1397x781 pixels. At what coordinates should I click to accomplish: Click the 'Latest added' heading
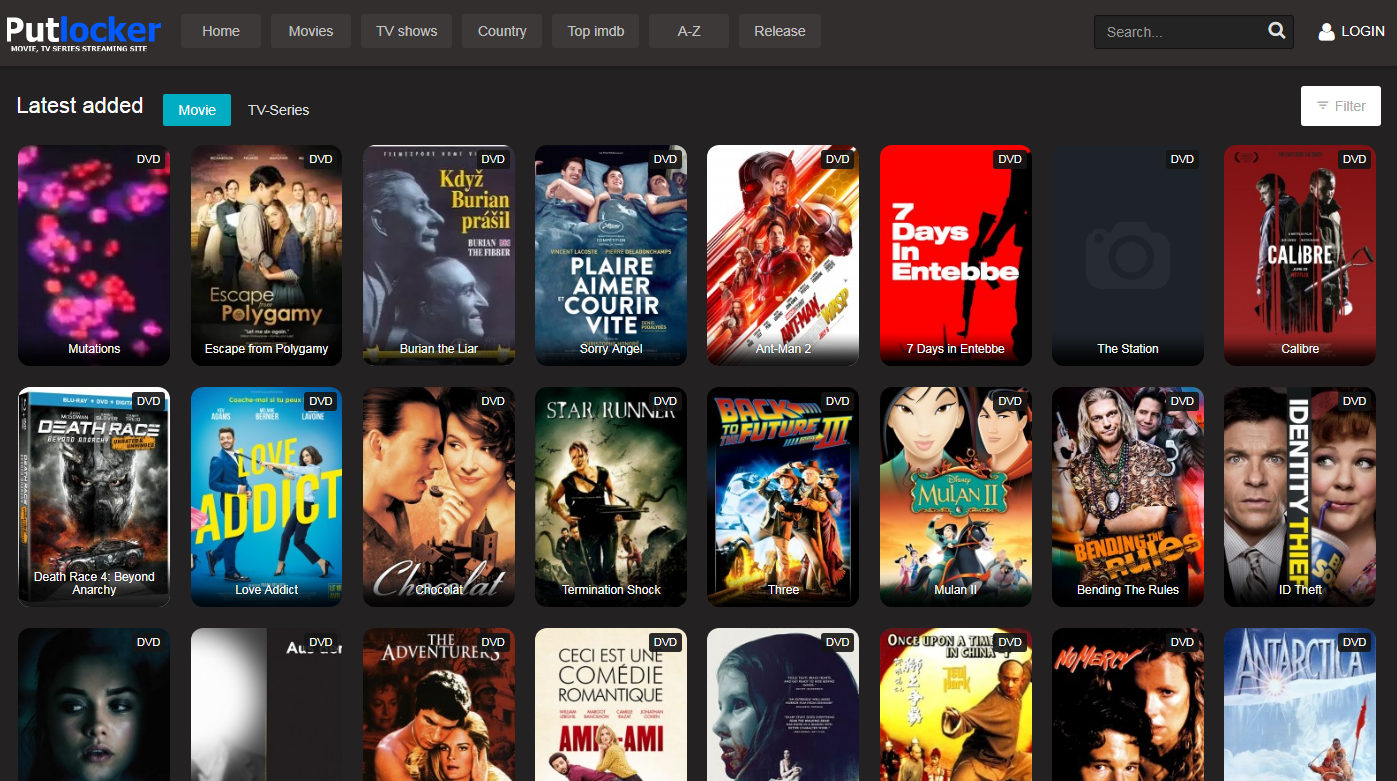coord(80,106)
